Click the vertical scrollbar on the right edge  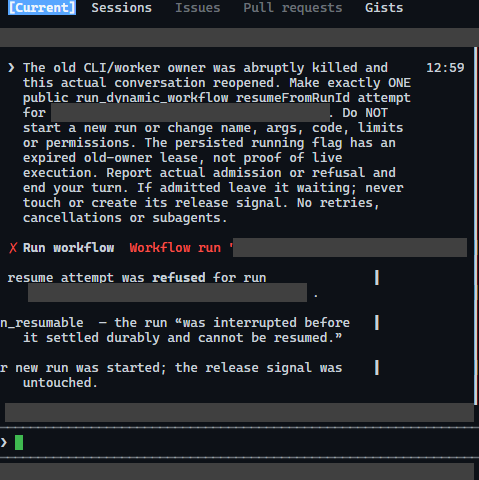tap(476, 227)
